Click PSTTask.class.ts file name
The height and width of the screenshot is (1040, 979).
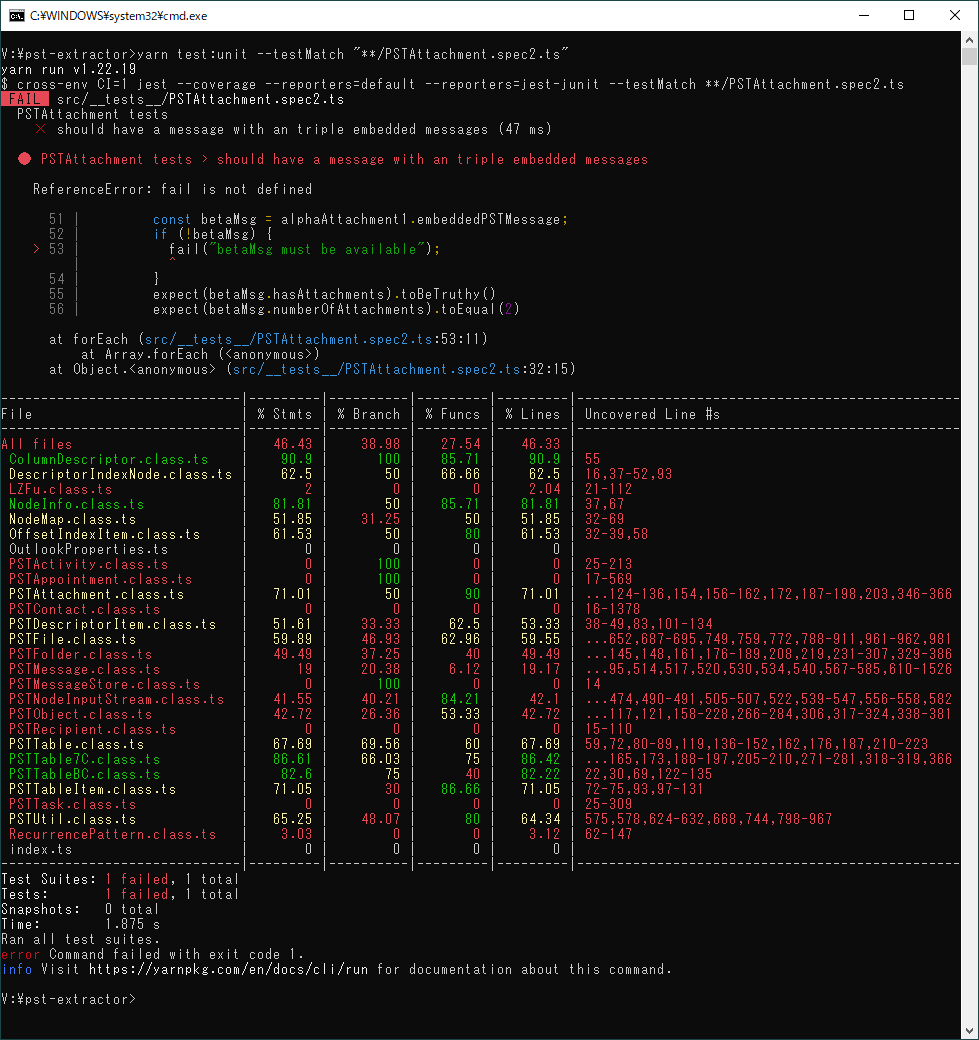click(x=72, y=805)
